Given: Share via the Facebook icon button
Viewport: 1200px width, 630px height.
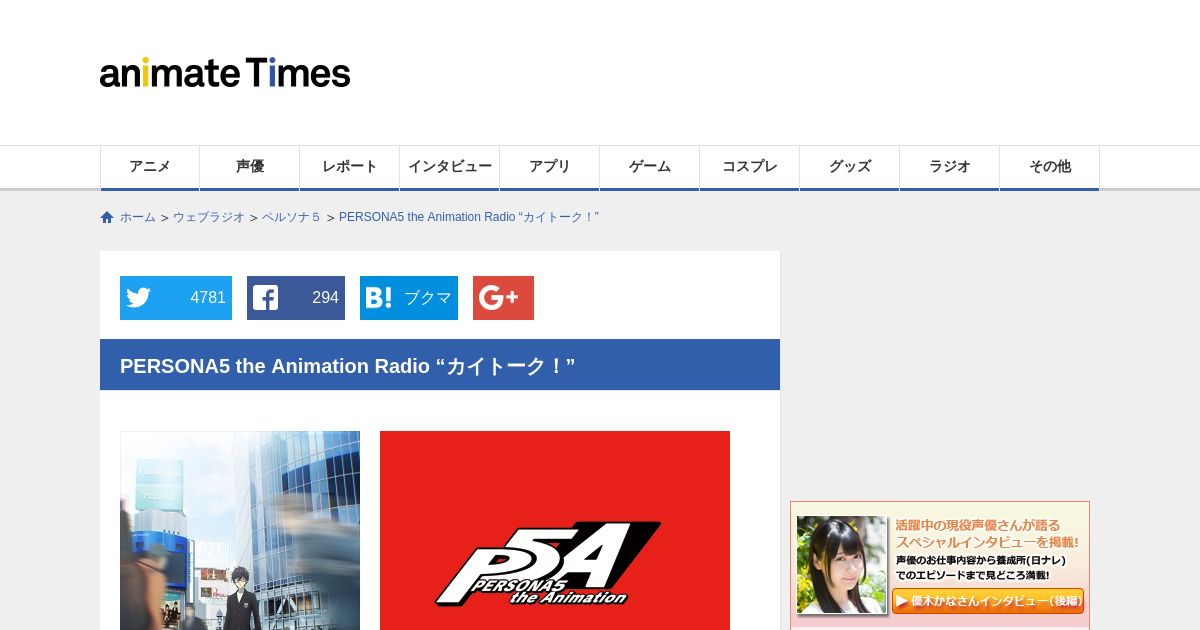Looking at the screenshot, I should click(x=265, y=298).
